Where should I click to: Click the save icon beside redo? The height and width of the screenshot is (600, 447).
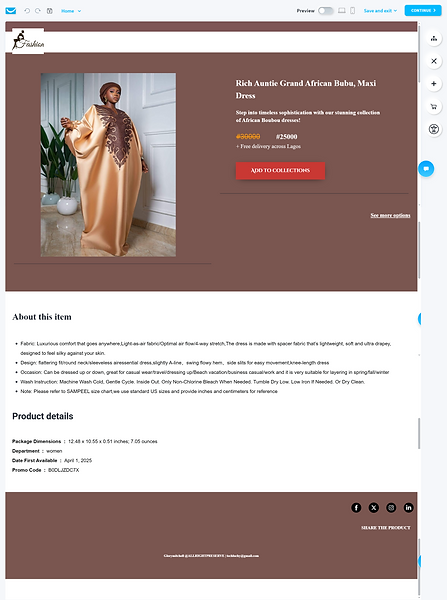[50, 11]
